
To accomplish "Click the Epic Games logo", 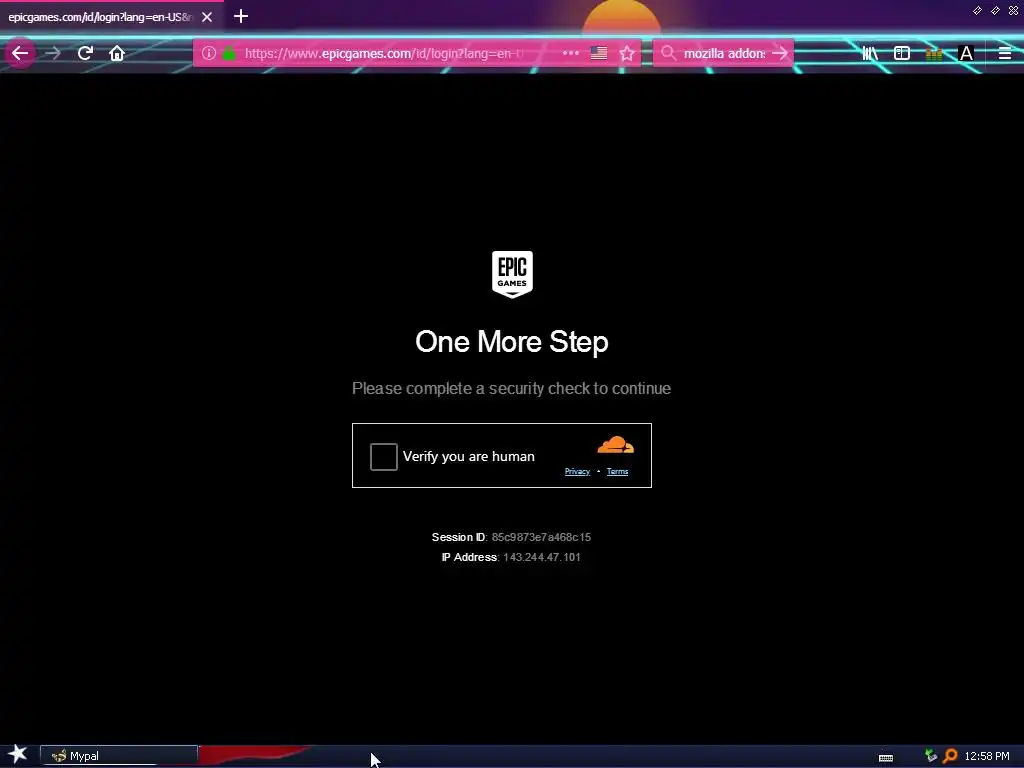I will click(512, 274).
